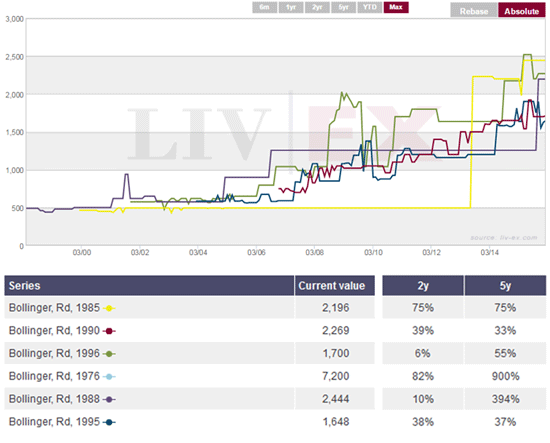Select the 1yr time range button
Image resolution: width=550 pixels, height=443 pixels.
coord(291,7)
